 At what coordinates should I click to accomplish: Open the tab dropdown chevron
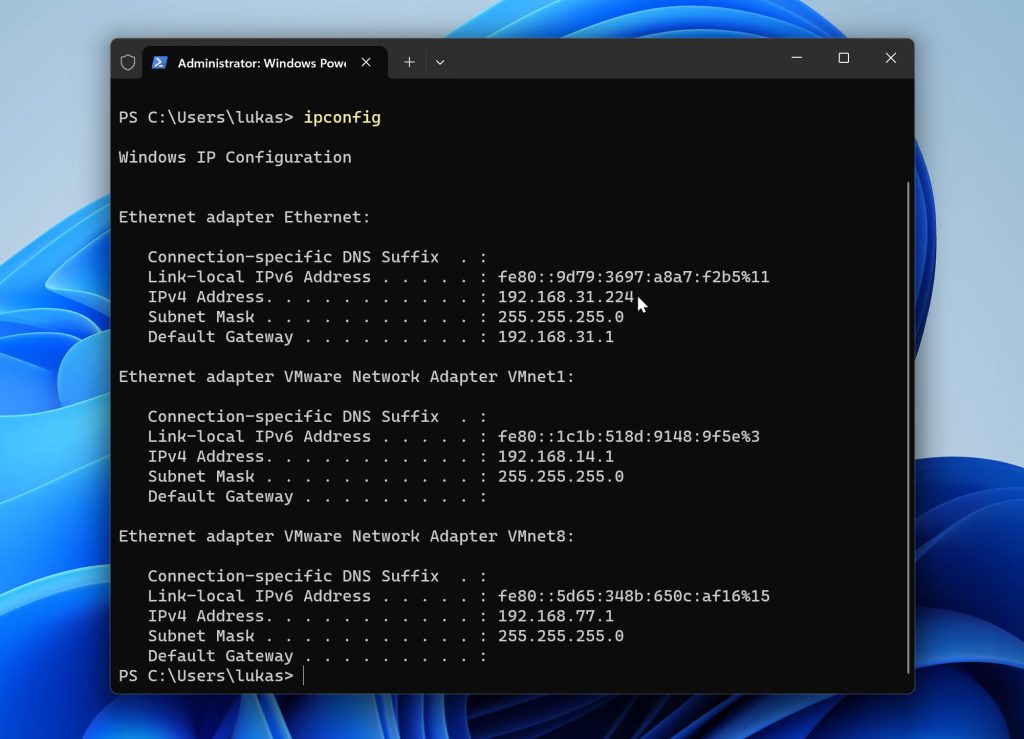(440, 61)
